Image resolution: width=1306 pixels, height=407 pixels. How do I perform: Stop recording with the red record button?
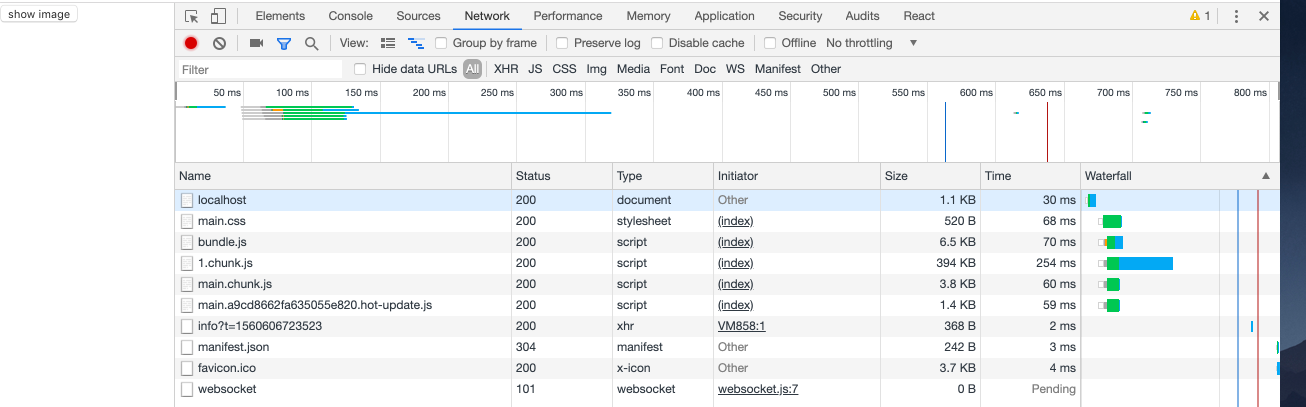click(191, 43)
